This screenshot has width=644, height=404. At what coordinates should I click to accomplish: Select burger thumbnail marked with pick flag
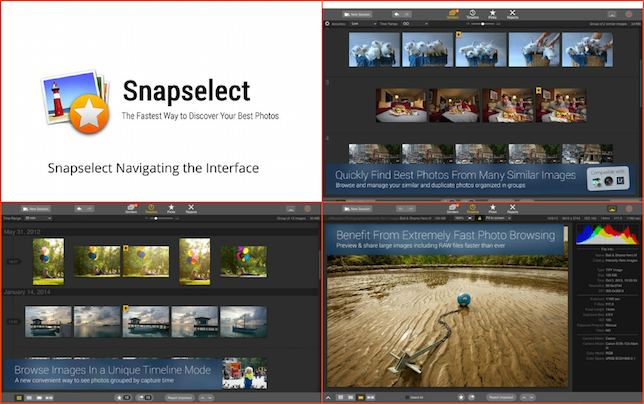pyautogui.click(x=561, y=105)
